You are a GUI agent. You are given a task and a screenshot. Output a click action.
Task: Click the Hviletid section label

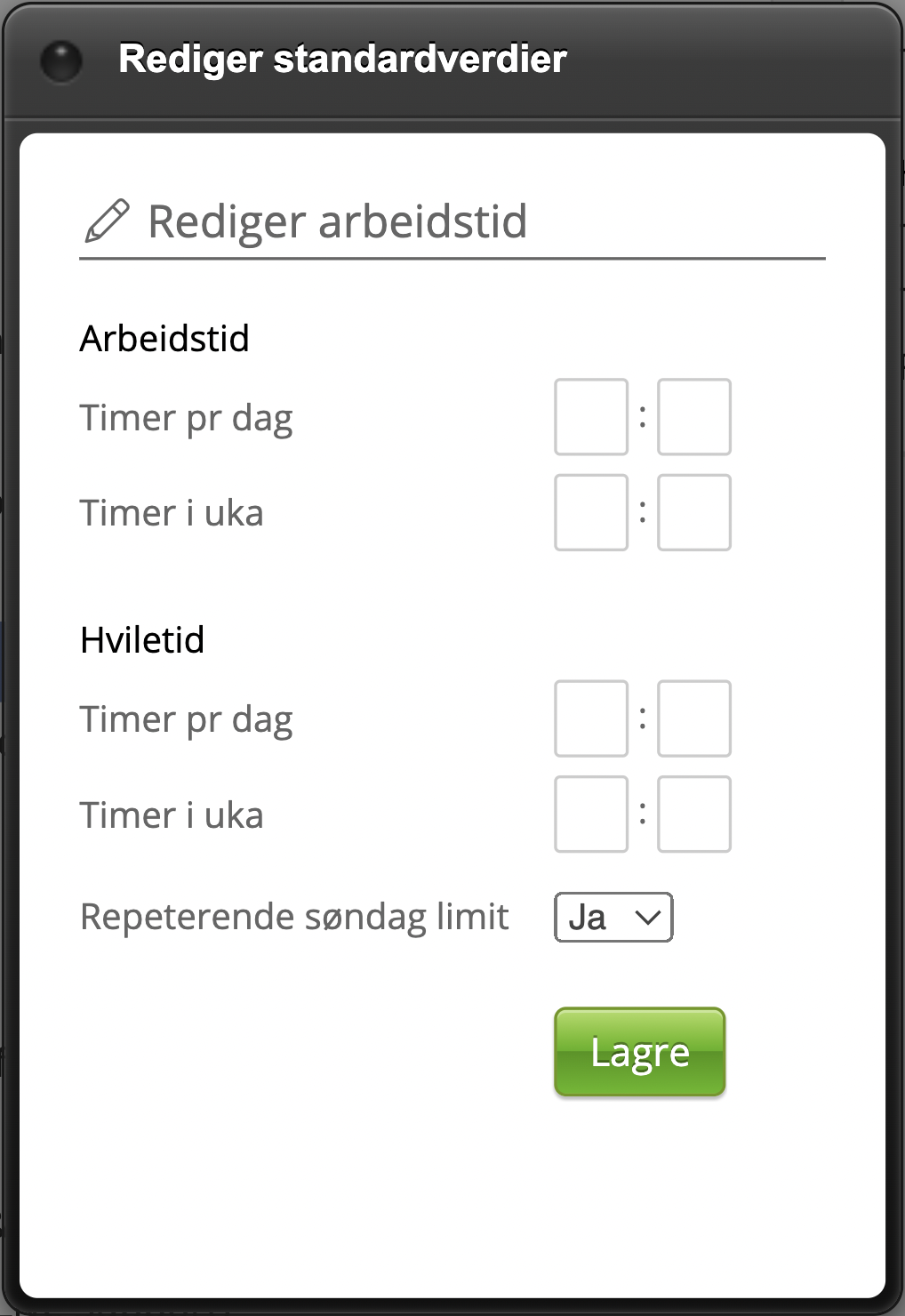pyautogui.click(x=142, y=640)
